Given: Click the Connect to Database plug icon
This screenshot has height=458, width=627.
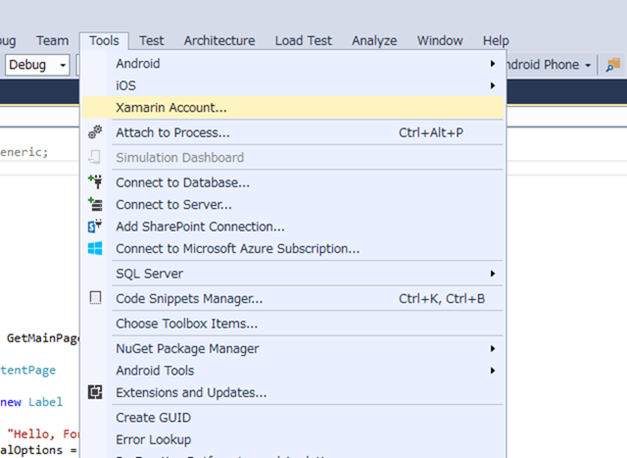Looking at the screenshot, I should pos(95,182).
